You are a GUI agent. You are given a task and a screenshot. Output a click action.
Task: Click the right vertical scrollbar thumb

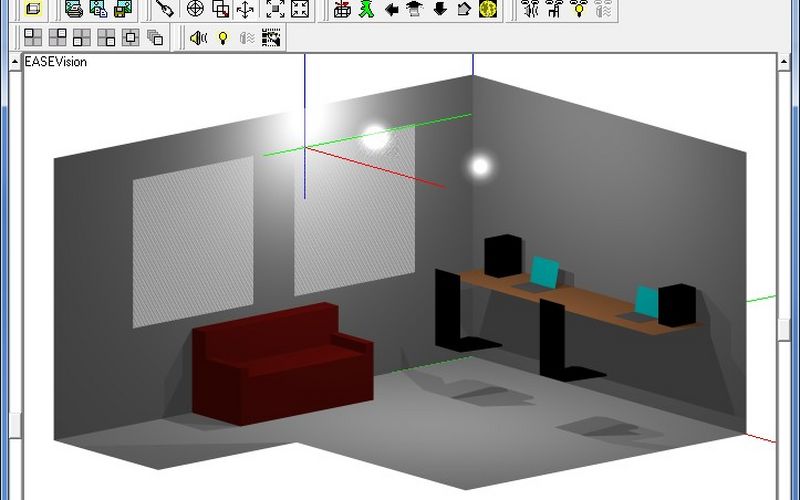point(785,329)
